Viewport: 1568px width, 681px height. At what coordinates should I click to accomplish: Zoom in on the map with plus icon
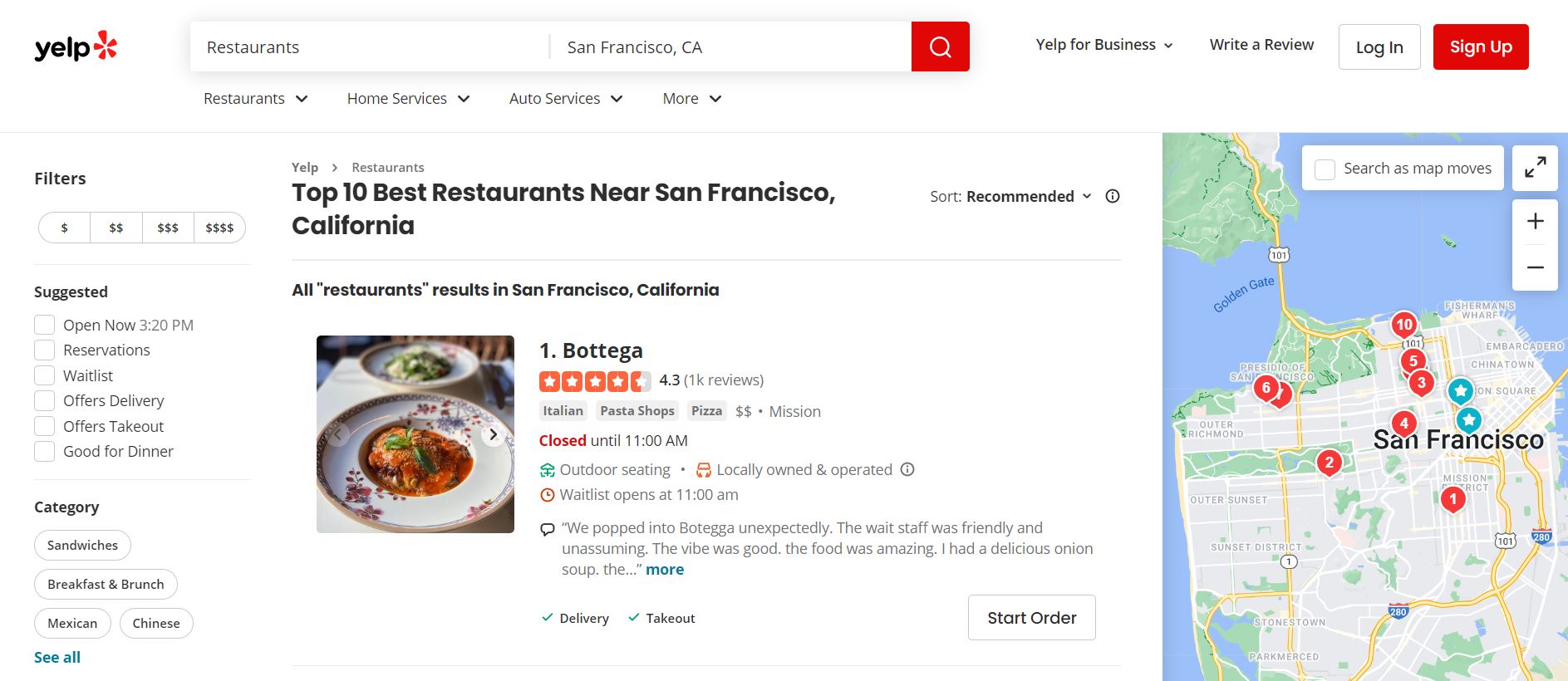coord(1535,221)
